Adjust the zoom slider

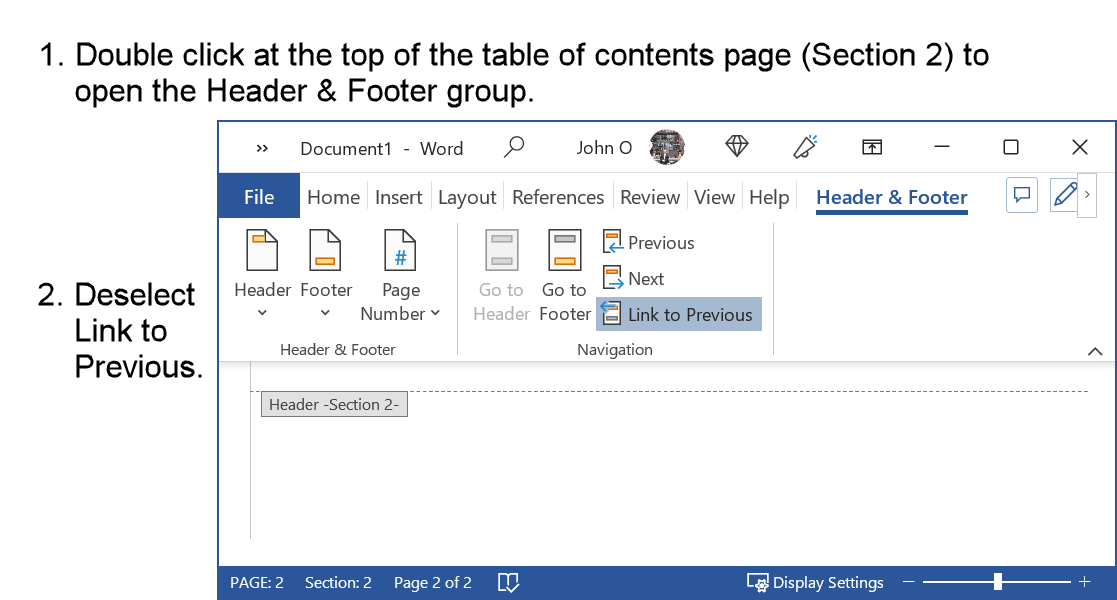(x=996, y=580)
